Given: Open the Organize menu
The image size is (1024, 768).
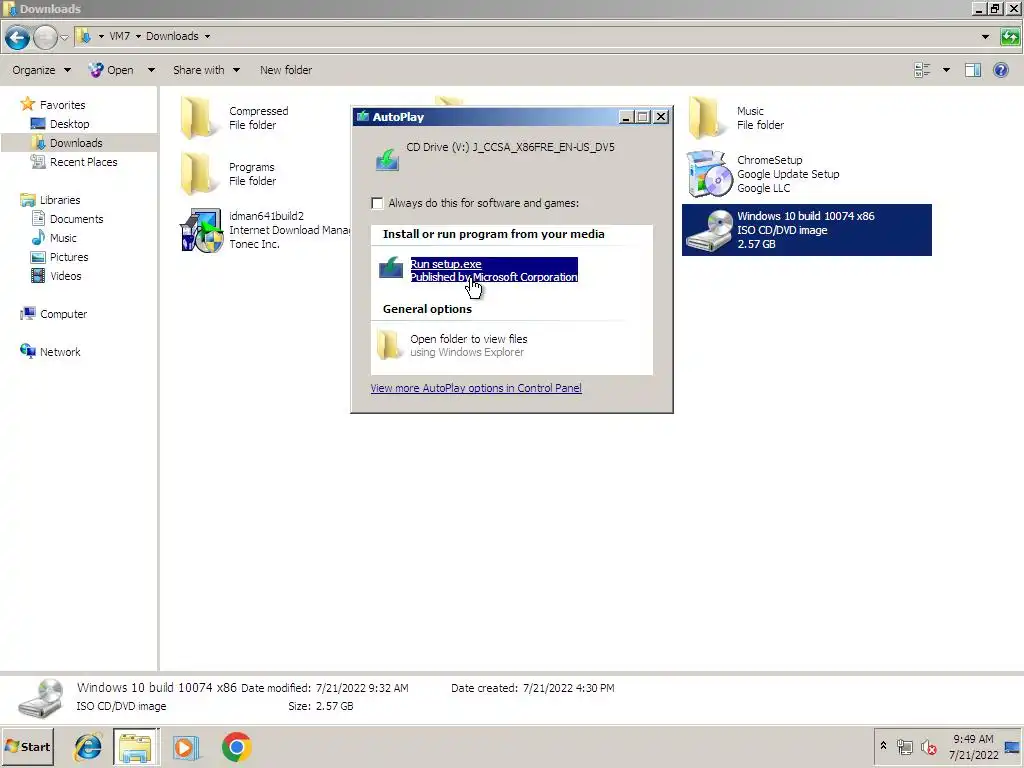Looking at the screenshot, I should click(41, 70).
